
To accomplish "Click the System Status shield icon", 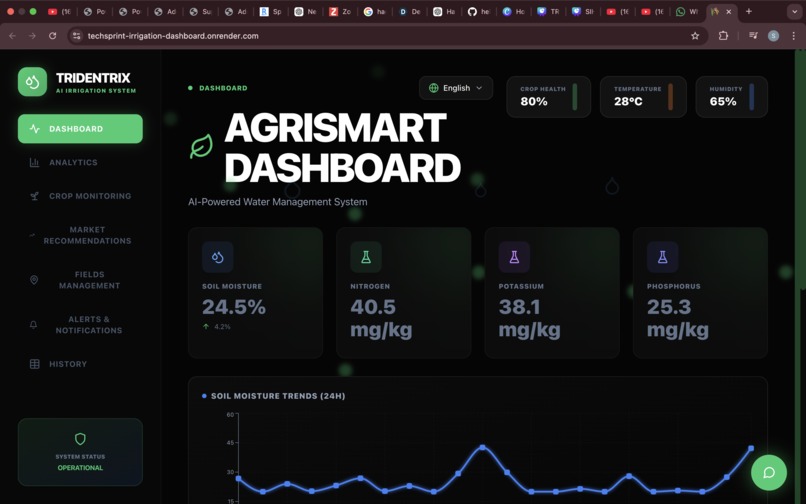I will (80, 439).
